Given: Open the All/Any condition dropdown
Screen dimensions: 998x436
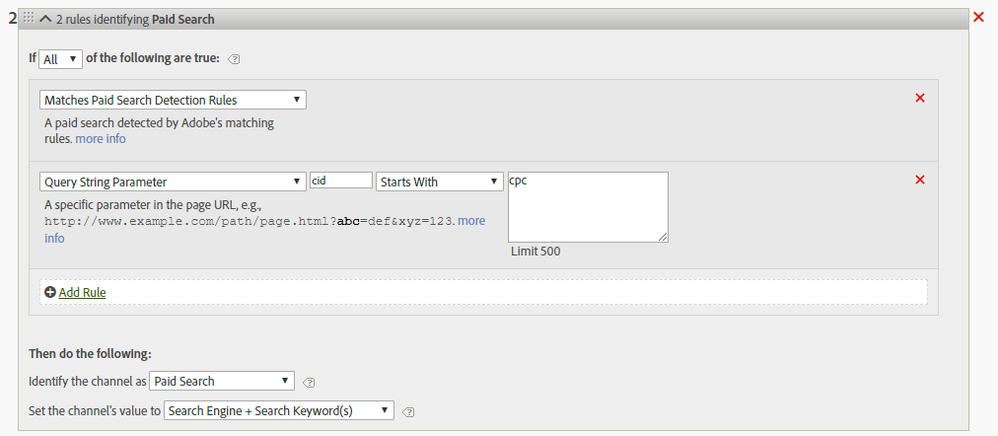Looking at the screenshot, I should [x=61, y=59].
